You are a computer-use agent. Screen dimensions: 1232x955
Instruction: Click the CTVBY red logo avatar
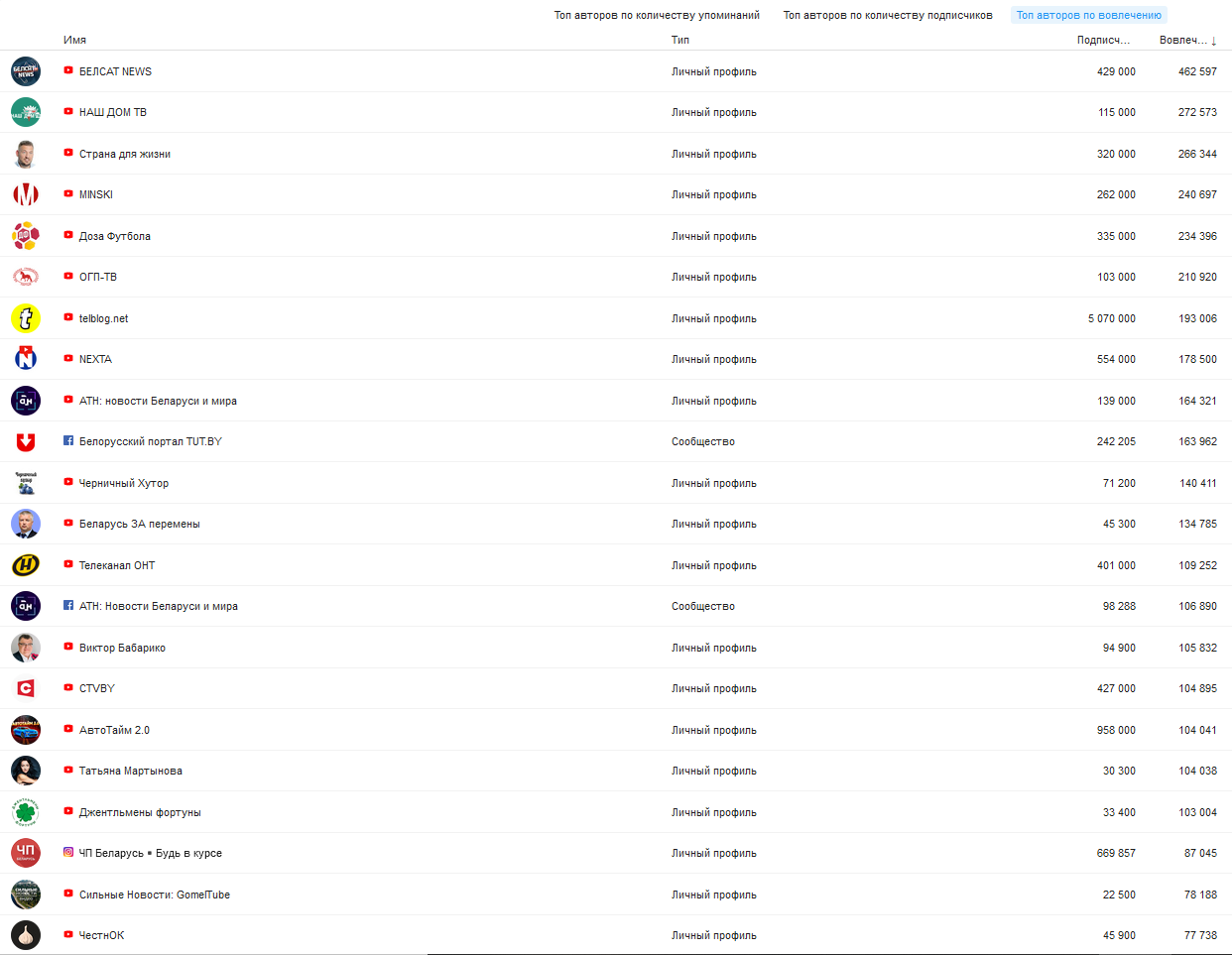(x=26, y=688)
